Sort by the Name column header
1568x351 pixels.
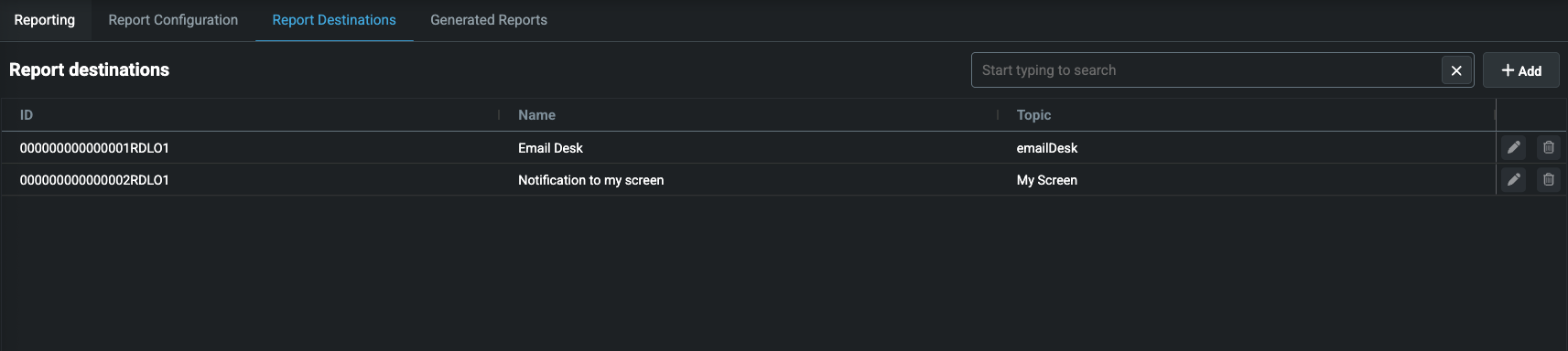(x=536, y=115)
